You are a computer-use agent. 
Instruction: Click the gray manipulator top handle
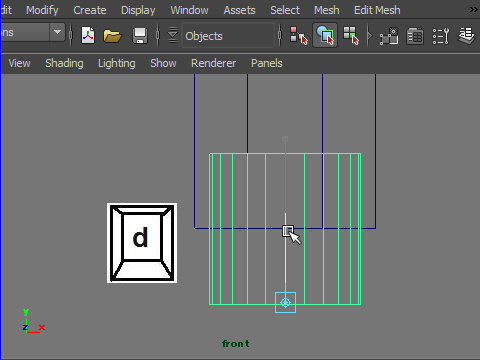(x=285, y=139)
